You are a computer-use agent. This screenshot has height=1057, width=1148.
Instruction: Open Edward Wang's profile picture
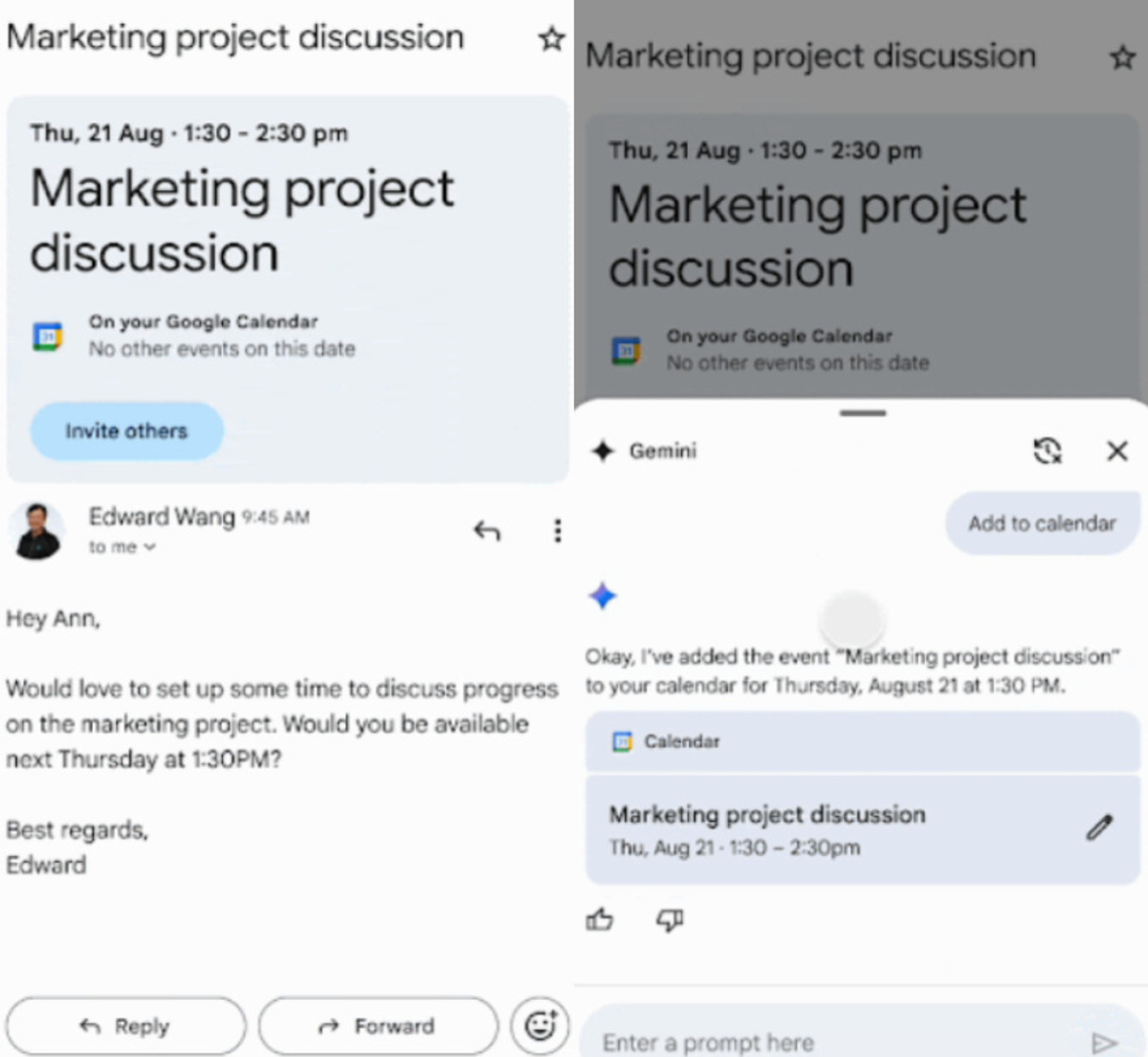[x=36, y=530]
